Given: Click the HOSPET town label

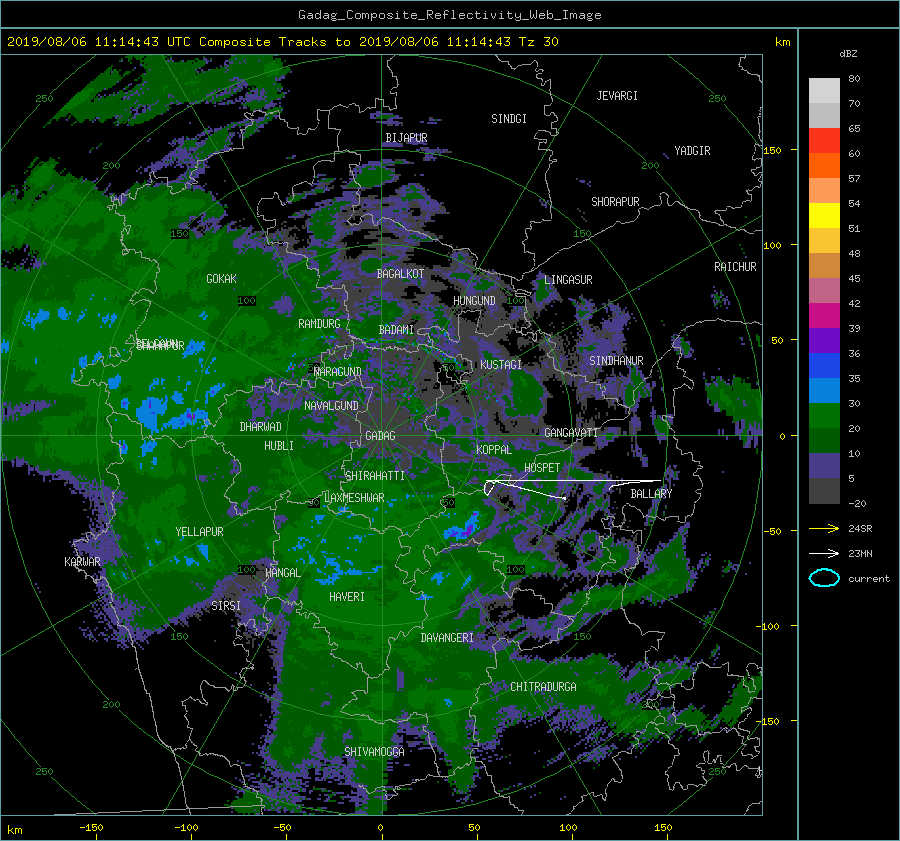Looking at the screenshot, I should [542, 468].
